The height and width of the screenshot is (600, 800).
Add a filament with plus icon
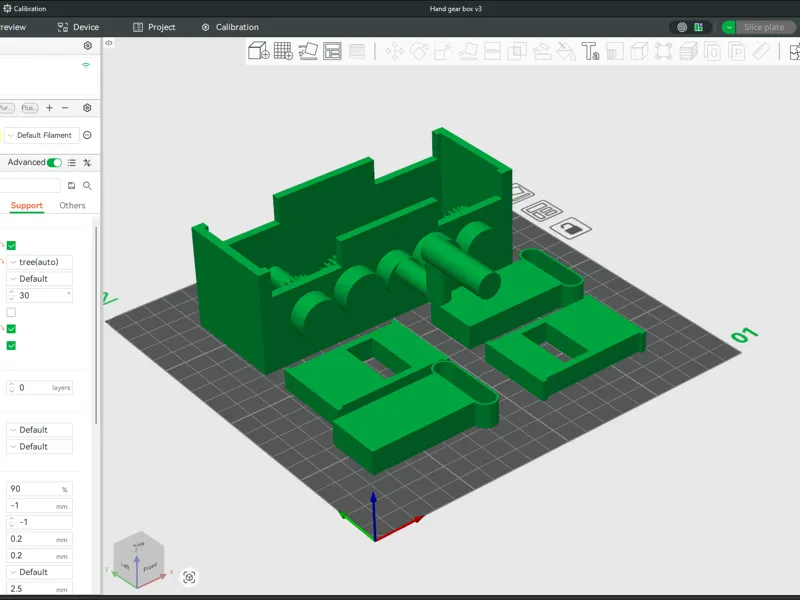[49, 108]
